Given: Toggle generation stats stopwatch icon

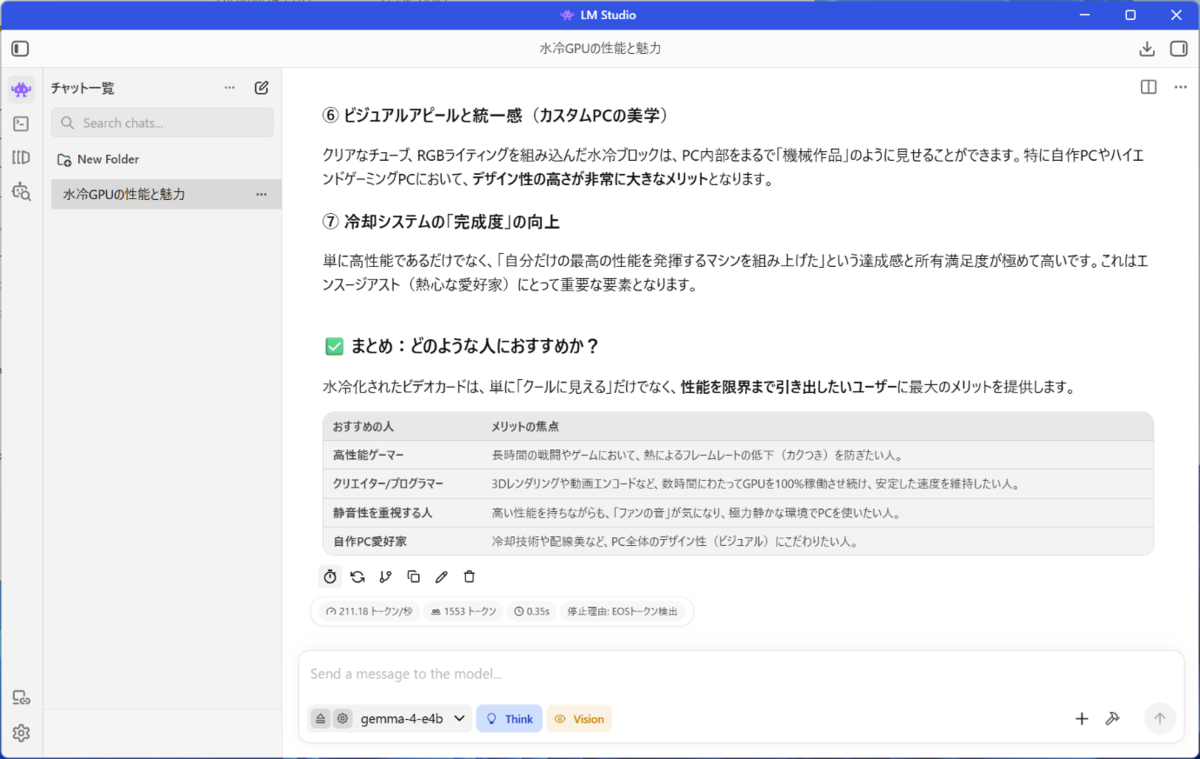Looking at the screenshot, I should tap(330, 576).
